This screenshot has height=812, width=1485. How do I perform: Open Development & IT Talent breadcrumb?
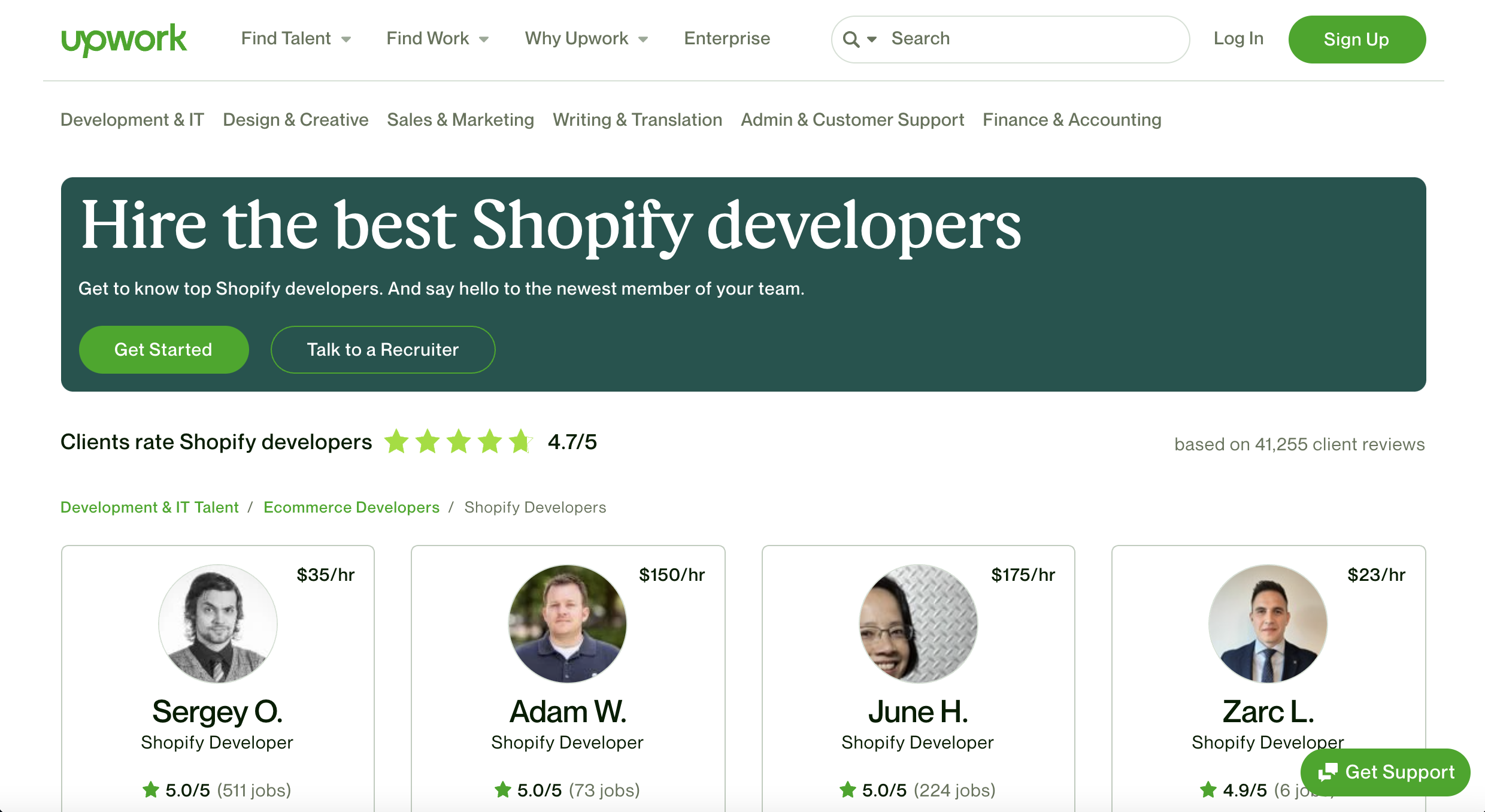click(150, 507)
